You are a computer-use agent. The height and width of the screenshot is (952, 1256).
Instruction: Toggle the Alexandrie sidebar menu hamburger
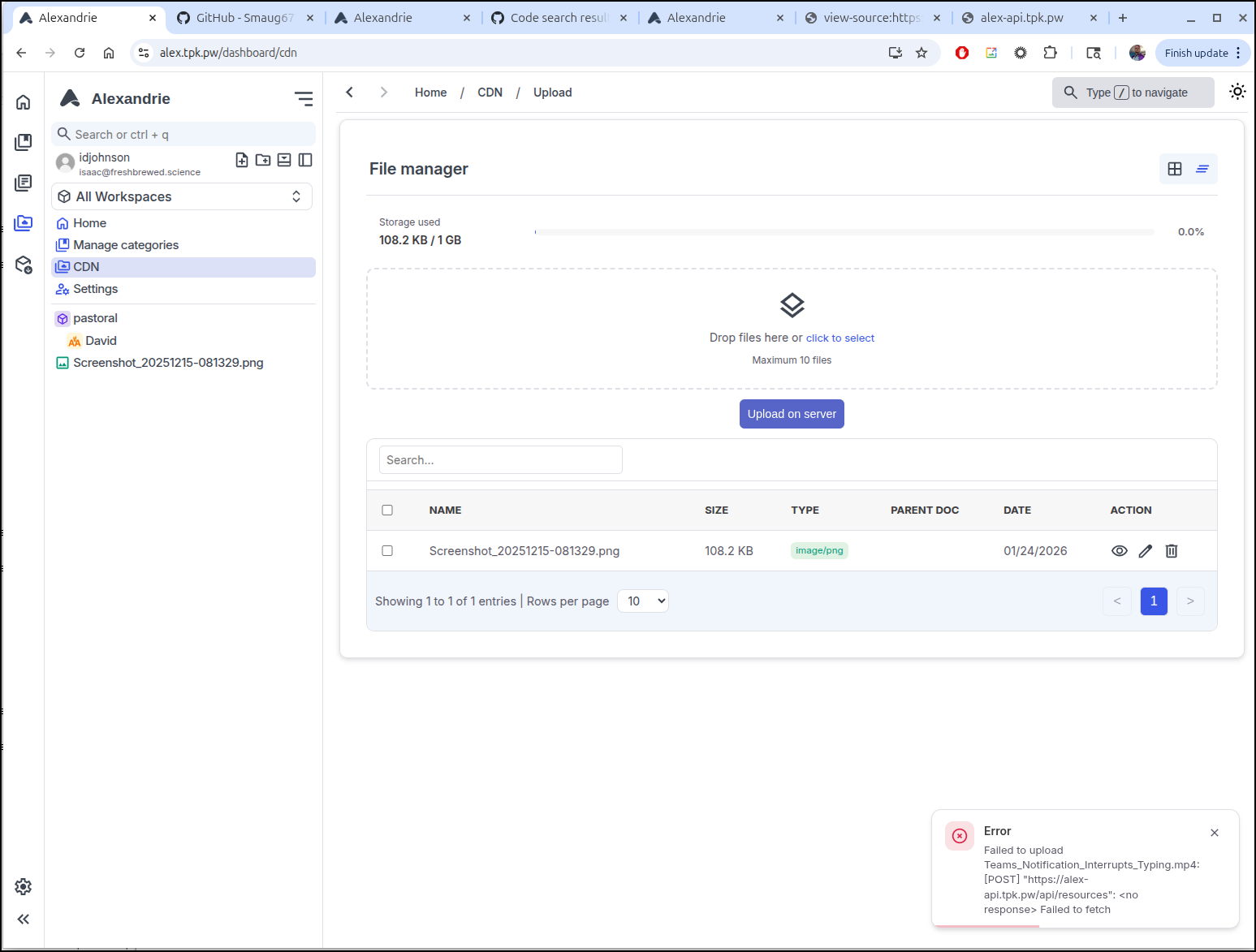304,99
